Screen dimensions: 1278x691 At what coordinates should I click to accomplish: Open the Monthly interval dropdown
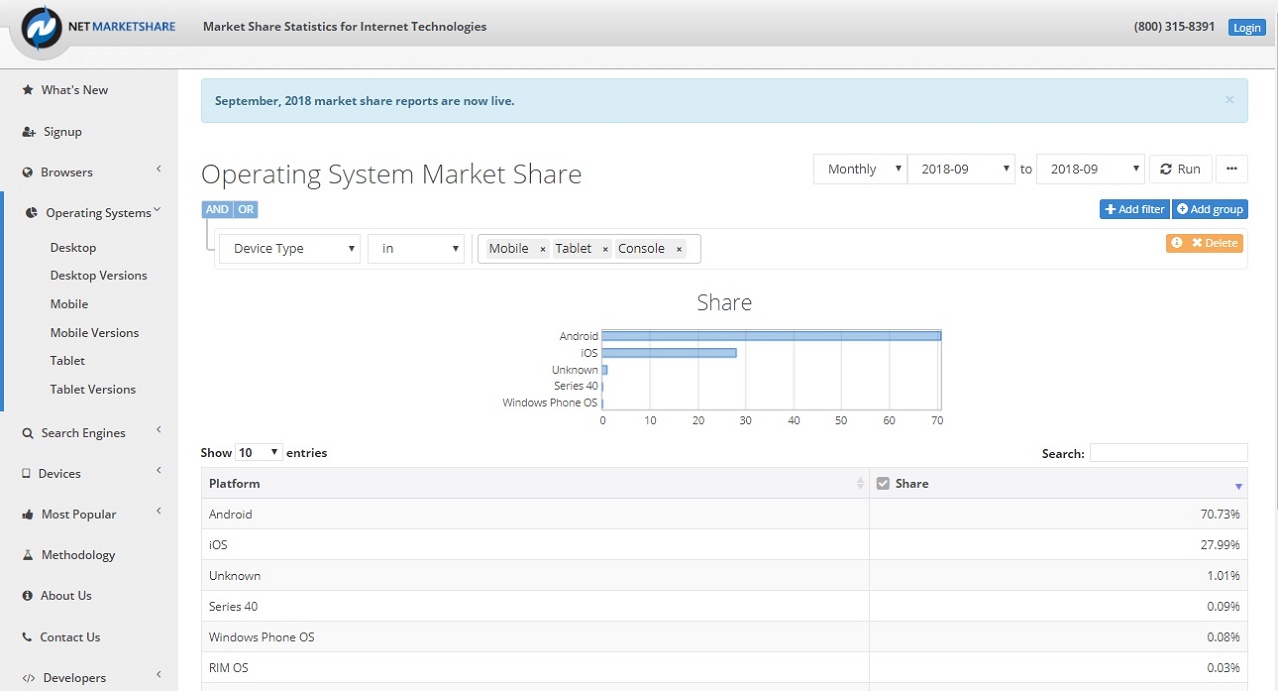[860, 169]
